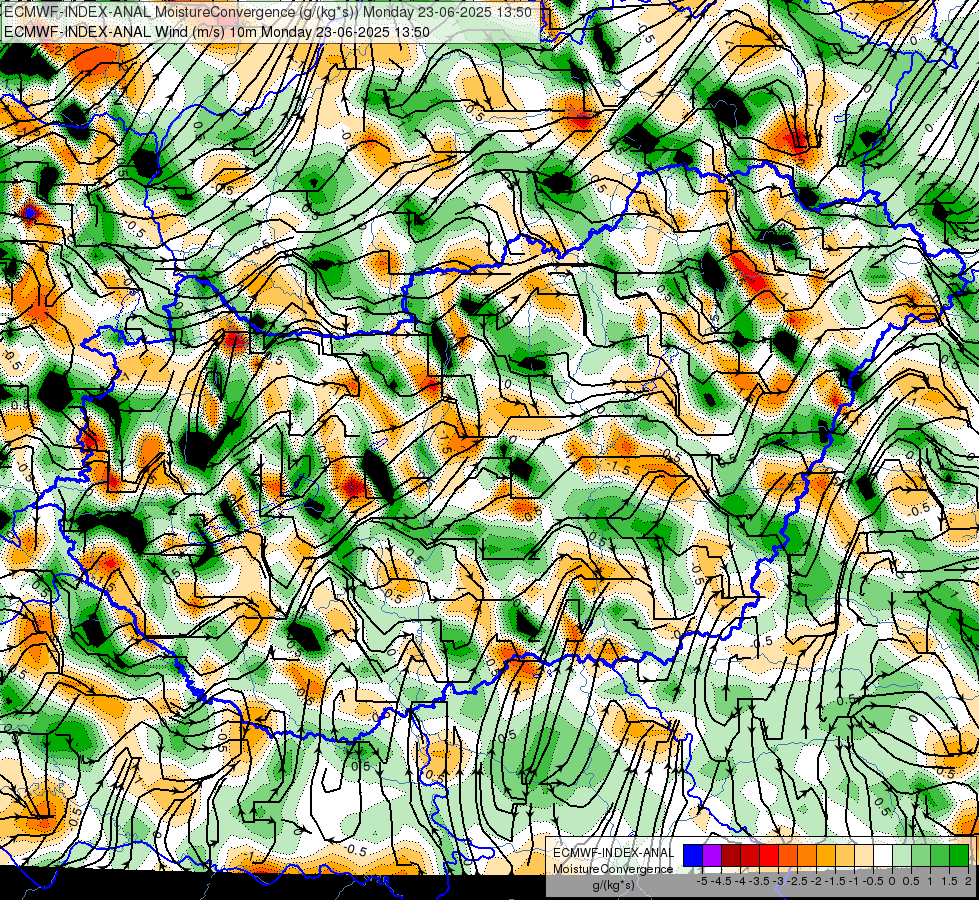Pick legend swatch between -2 and -1.5

tap(826, 855)
